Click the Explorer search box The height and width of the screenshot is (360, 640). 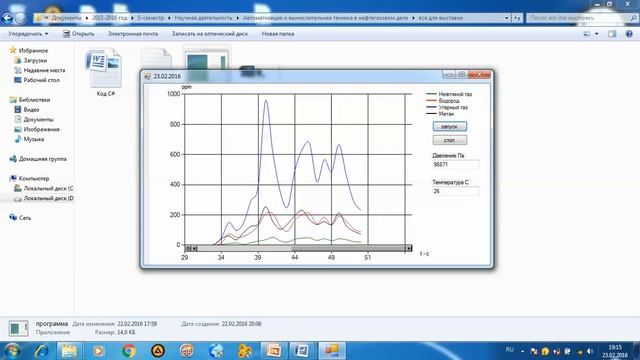click(582, 18)
